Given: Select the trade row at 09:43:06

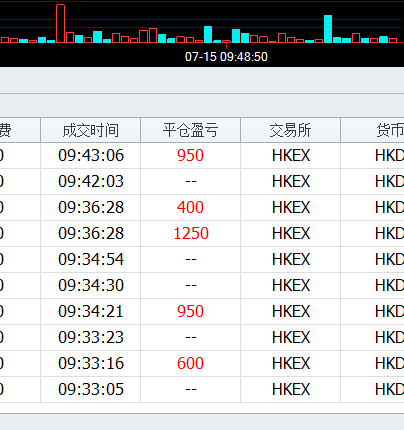Looking at the screenshot, I should [202, 156].
